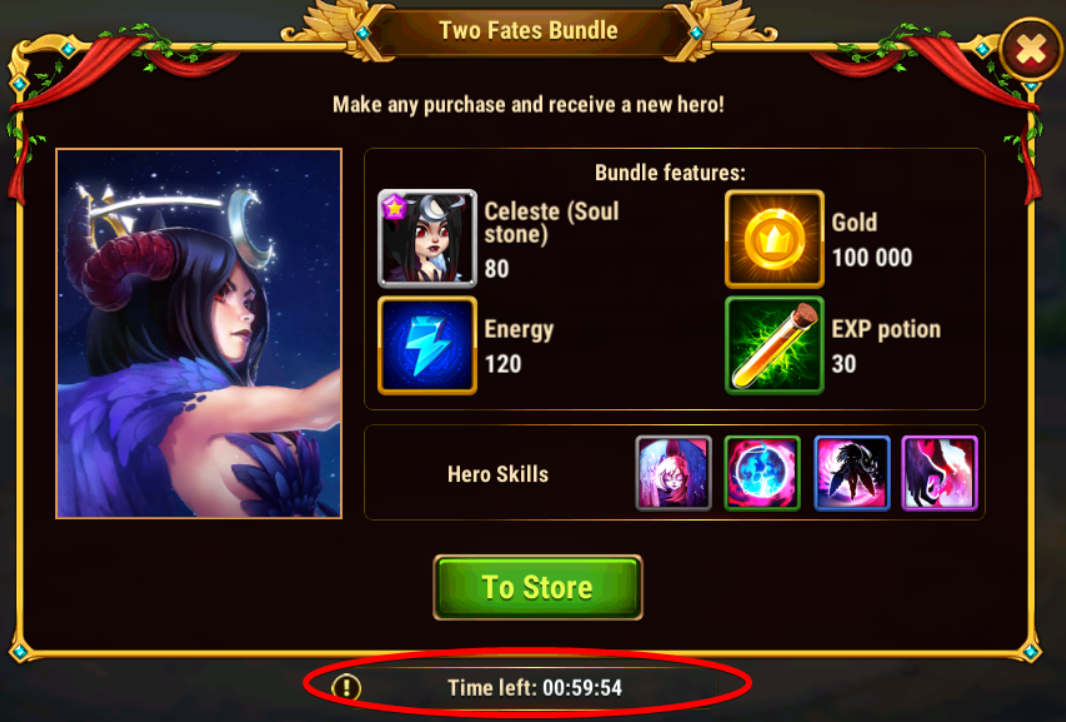Select the EXP potion vial icon
The width and height of the screenshot is (1066, 722).
774,345
